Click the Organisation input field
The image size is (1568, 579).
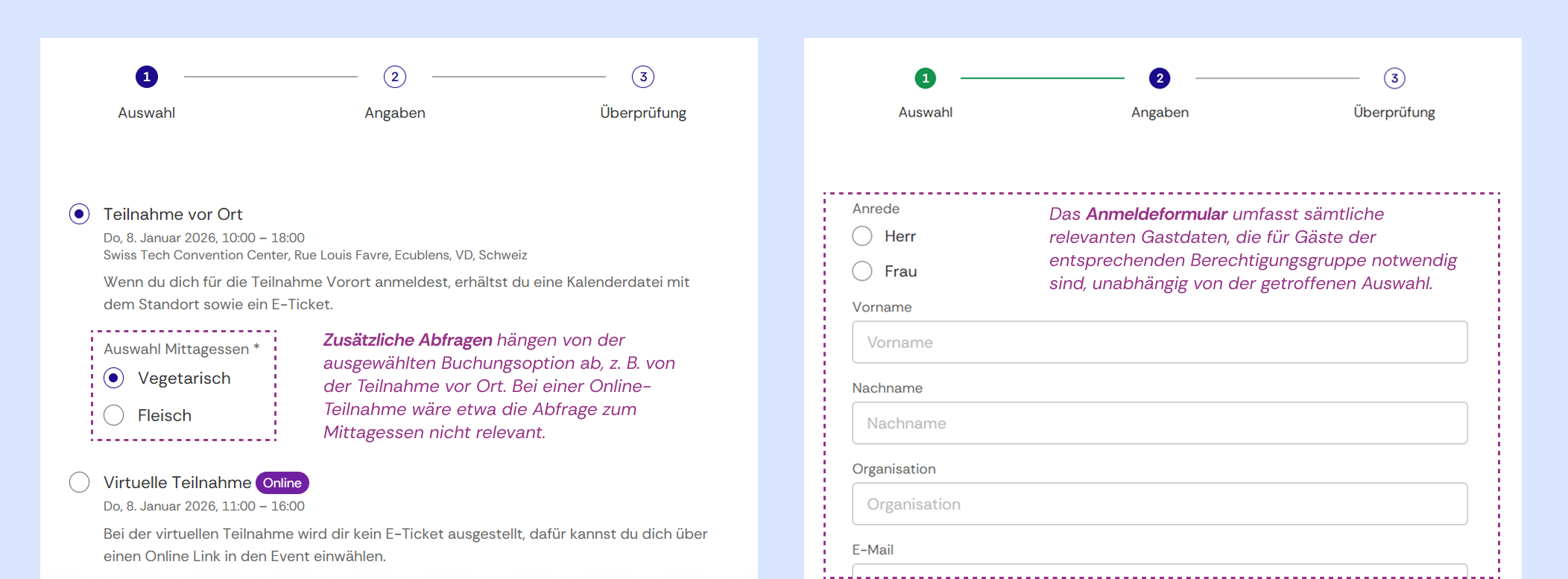click(1160, 504)
